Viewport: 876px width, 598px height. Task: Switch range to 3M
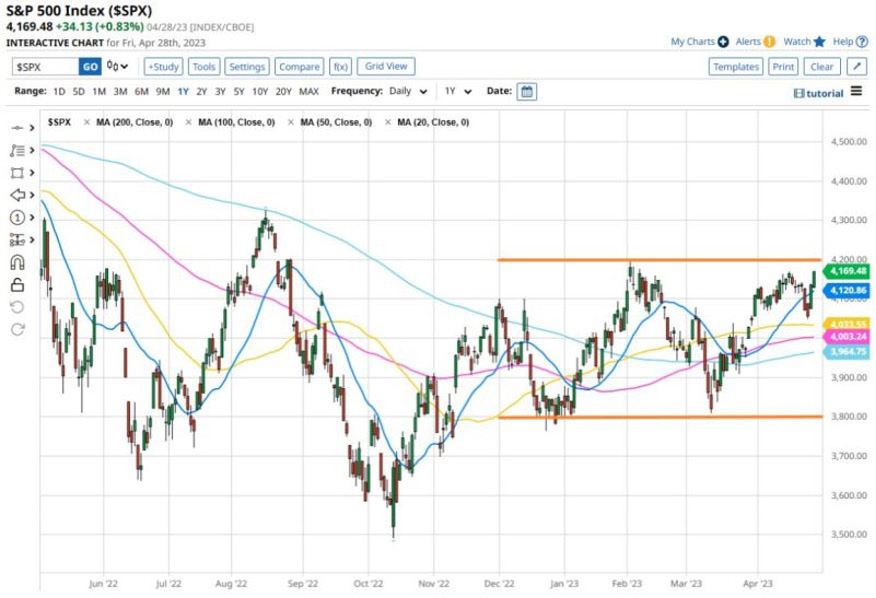[x=120, y=91]
